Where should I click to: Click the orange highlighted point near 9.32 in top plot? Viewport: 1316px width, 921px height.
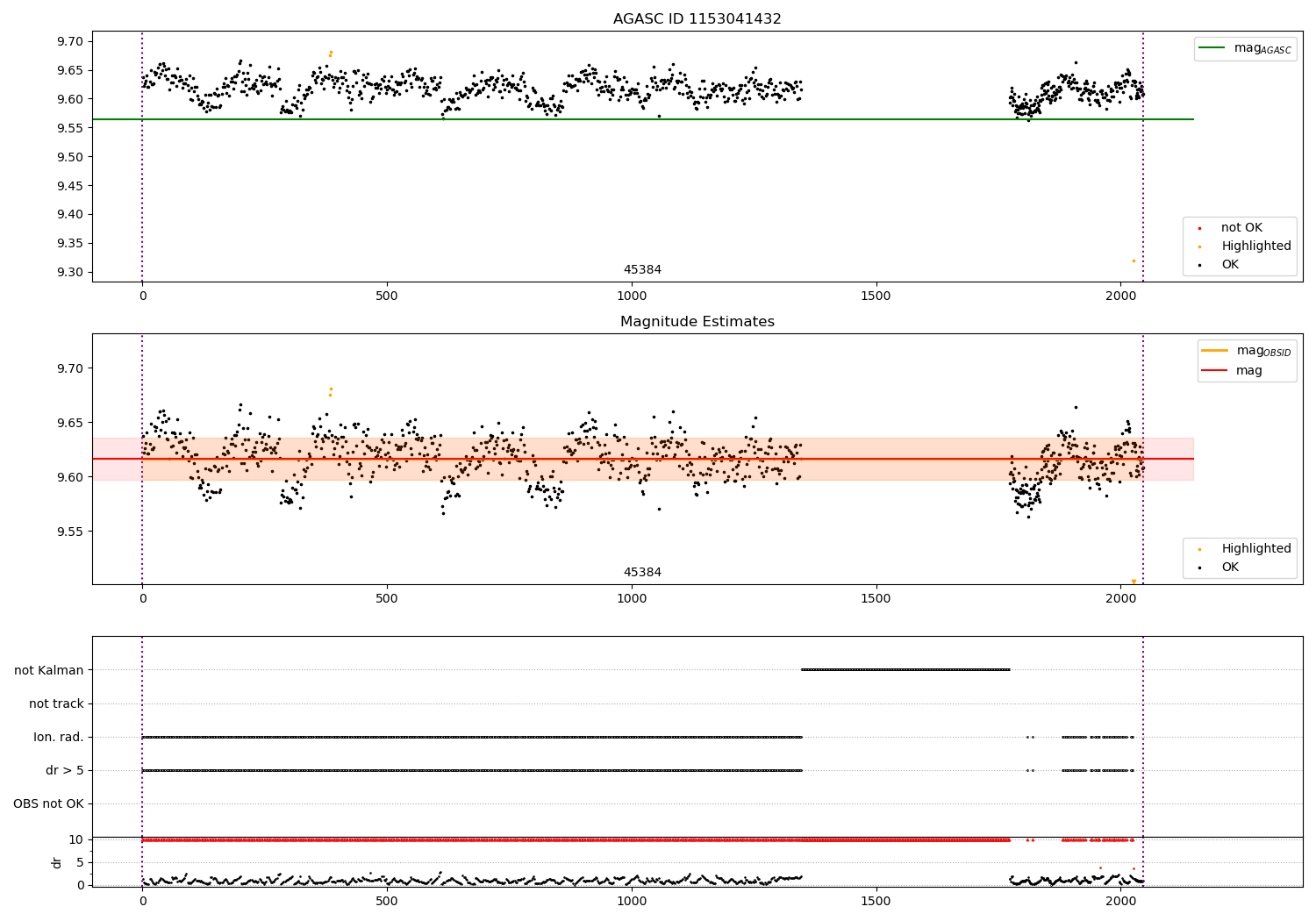(1134, 261)
